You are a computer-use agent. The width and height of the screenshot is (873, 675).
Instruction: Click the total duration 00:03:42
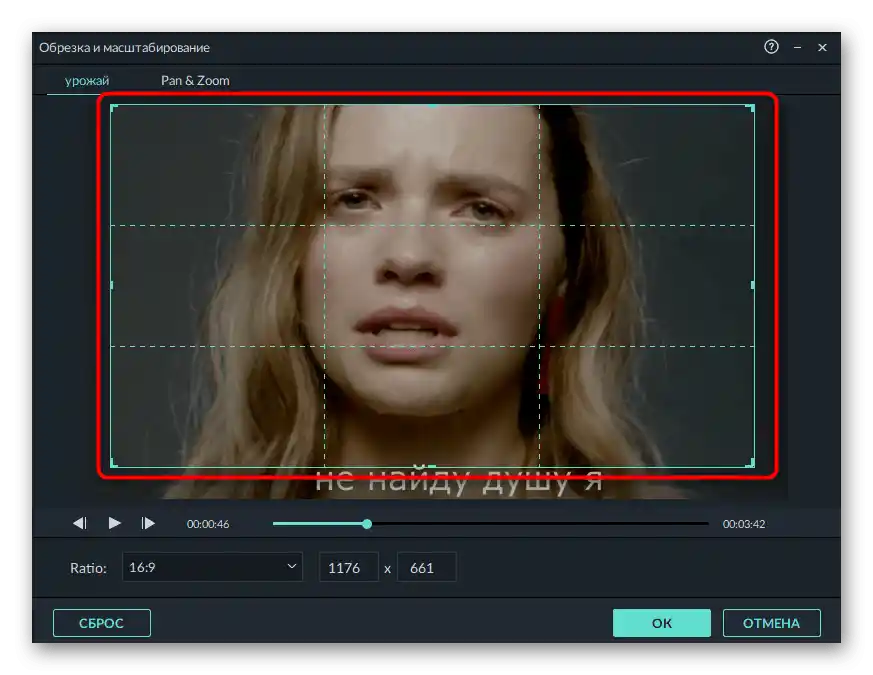(744, 524)
